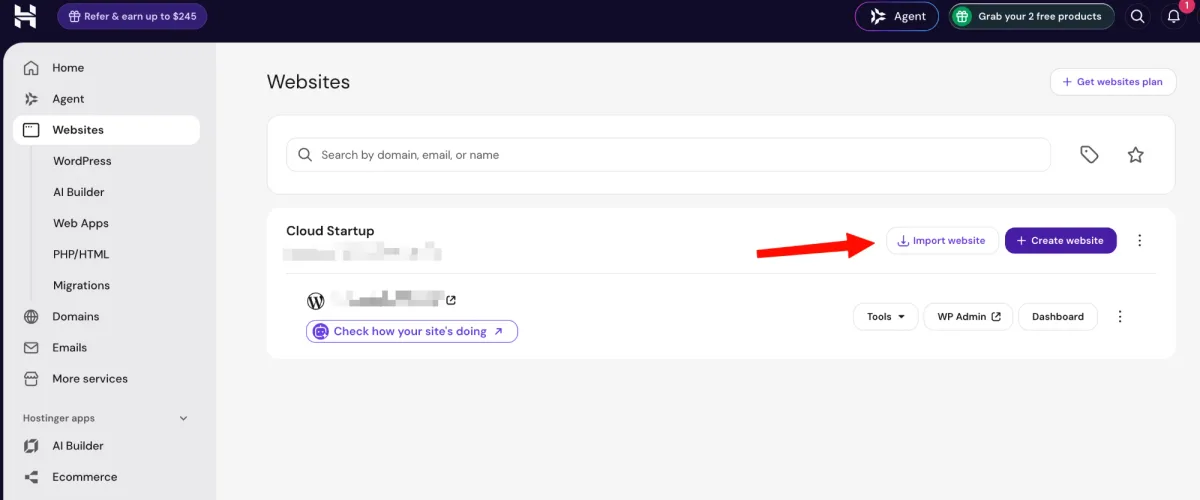
Task: Open PHP/HTML submenu item
Action: tap(81, 254)
